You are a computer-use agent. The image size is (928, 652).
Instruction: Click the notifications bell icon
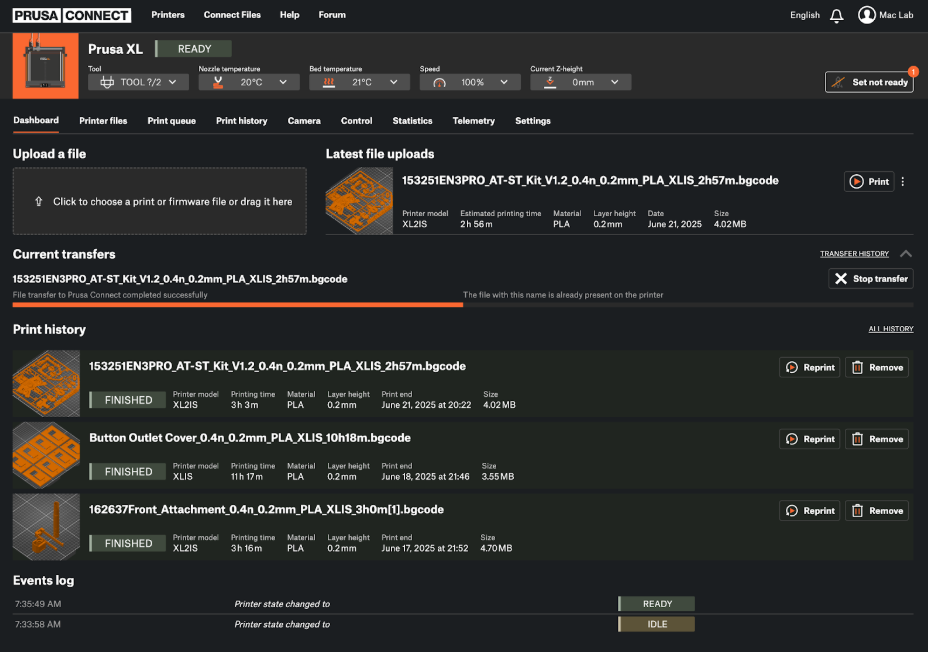[836, 15]
